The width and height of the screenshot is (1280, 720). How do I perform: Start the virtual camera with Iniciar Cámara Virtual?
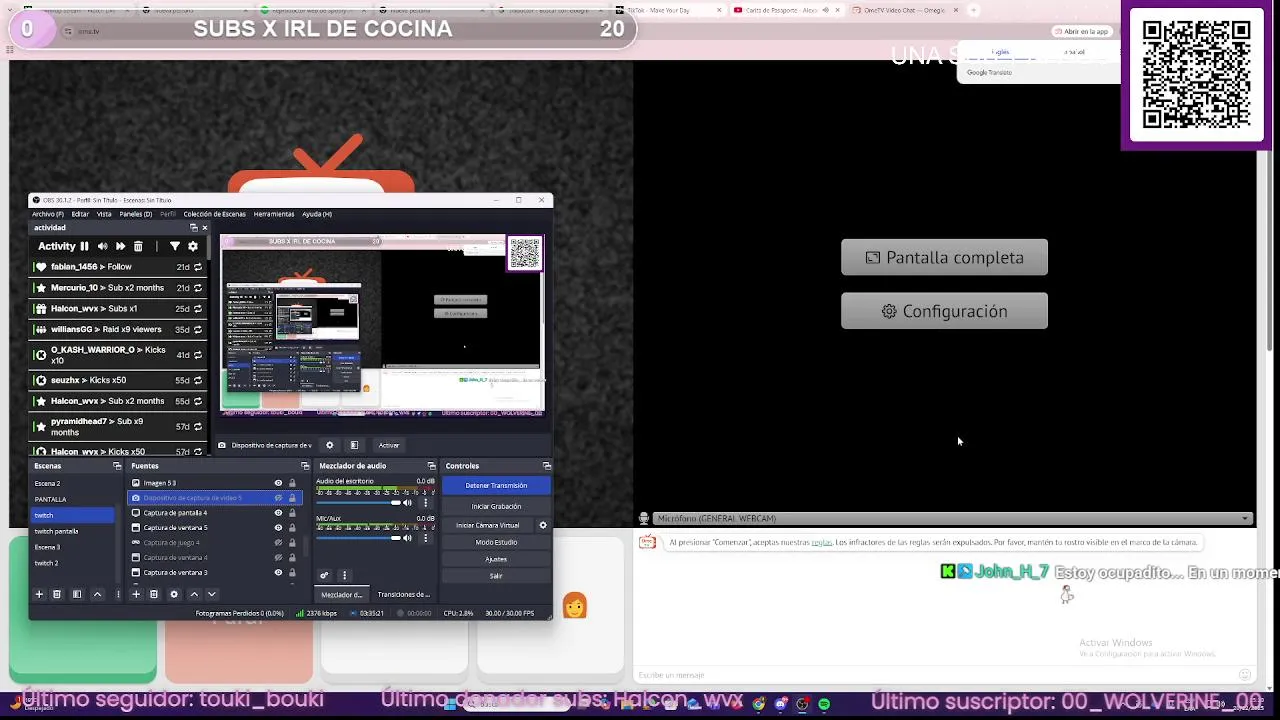[488, 525]
